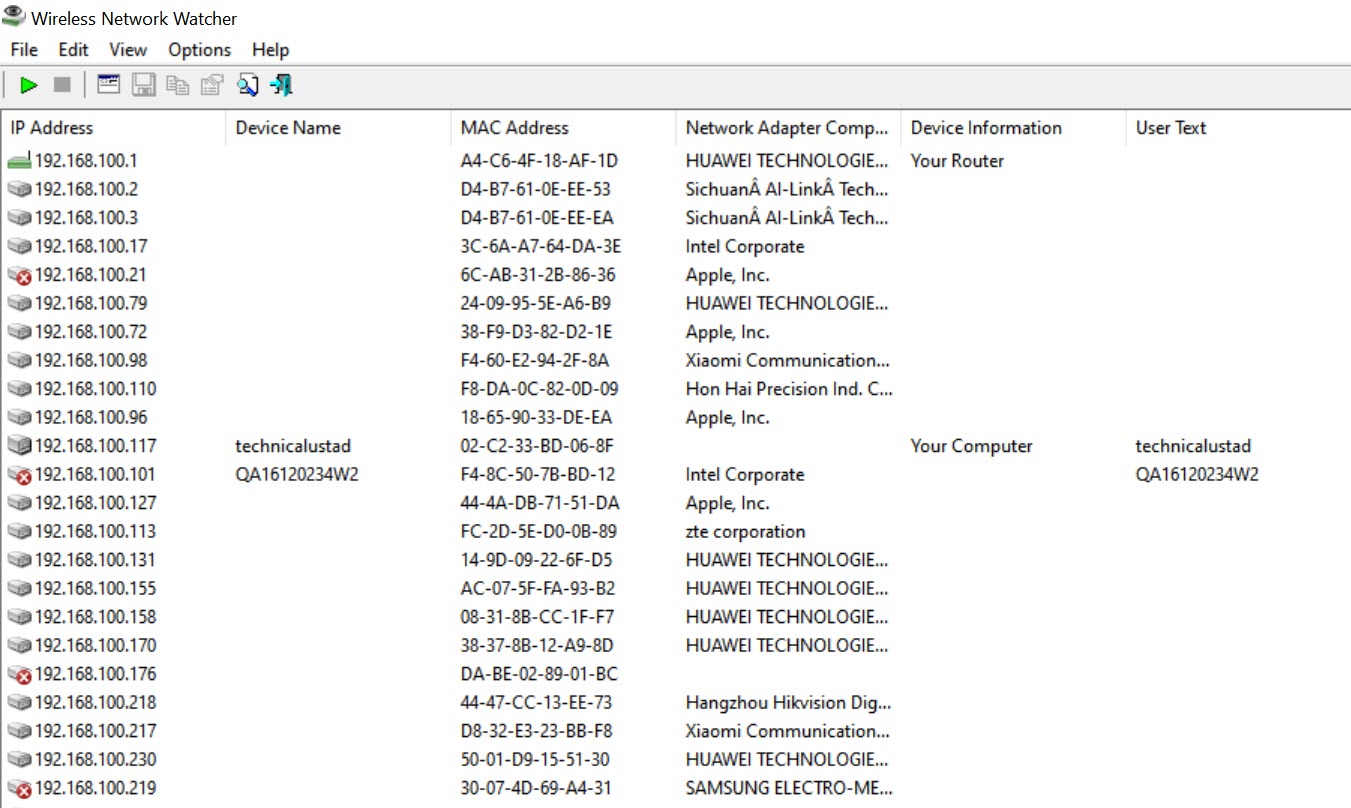The width and height of the screenshot is (1351, 808).
Task: Sort by IP Address column header
Action: click(x=113, y=128)
